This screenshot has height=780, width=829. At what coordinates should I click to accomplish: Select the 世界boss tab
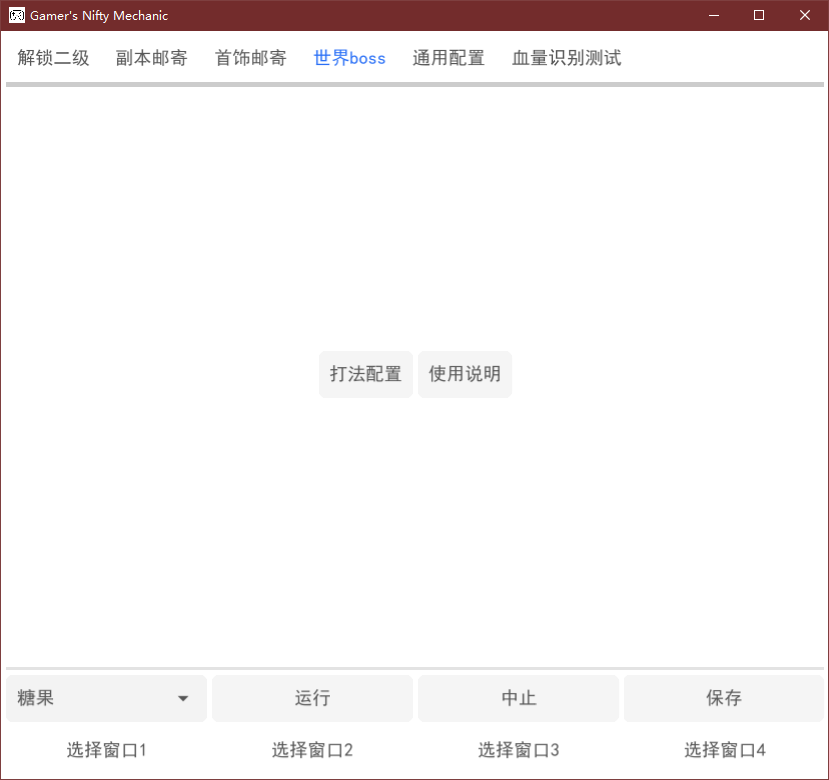pyautogui.click(x=349, y=58)
